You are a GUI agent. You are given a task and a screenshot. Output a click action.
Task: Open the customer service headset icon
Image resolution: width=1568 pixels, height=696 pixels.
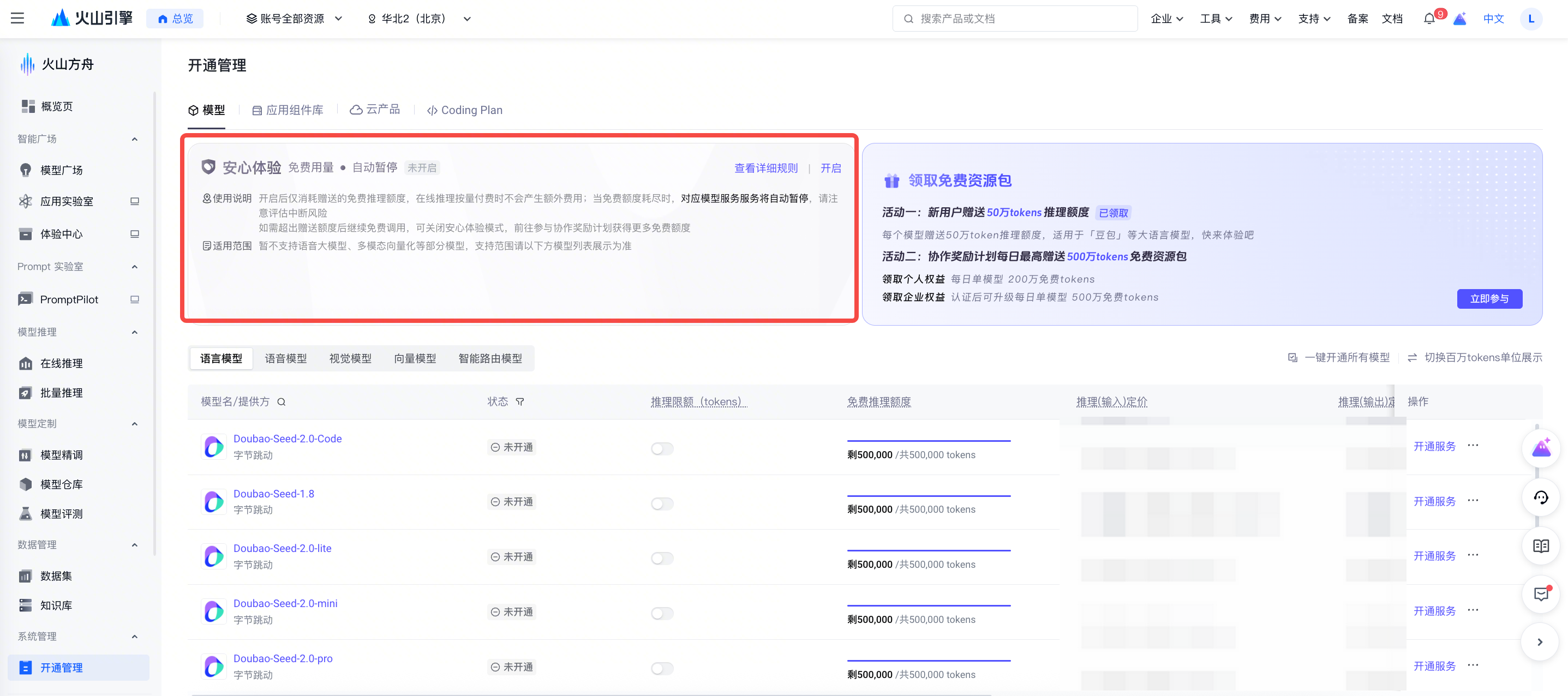1540,497
